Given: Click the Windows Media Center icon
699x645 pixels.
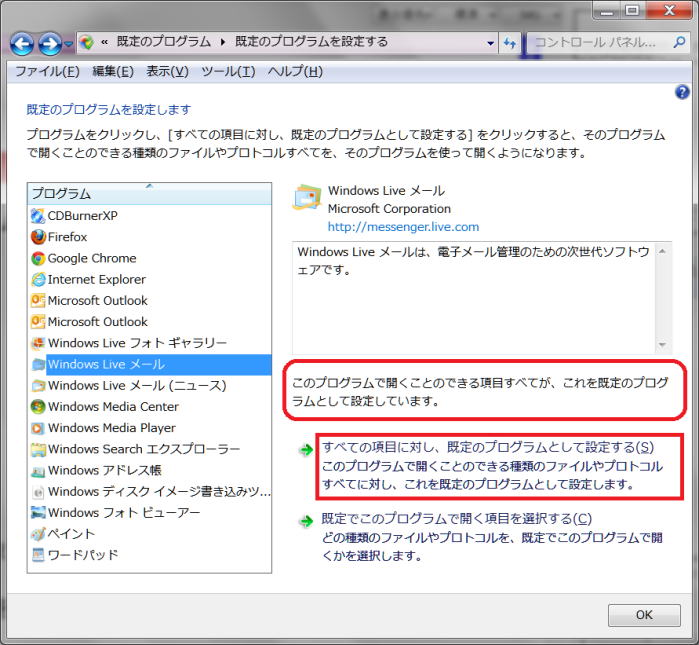Looking at the screenshot, I should 38,407.
